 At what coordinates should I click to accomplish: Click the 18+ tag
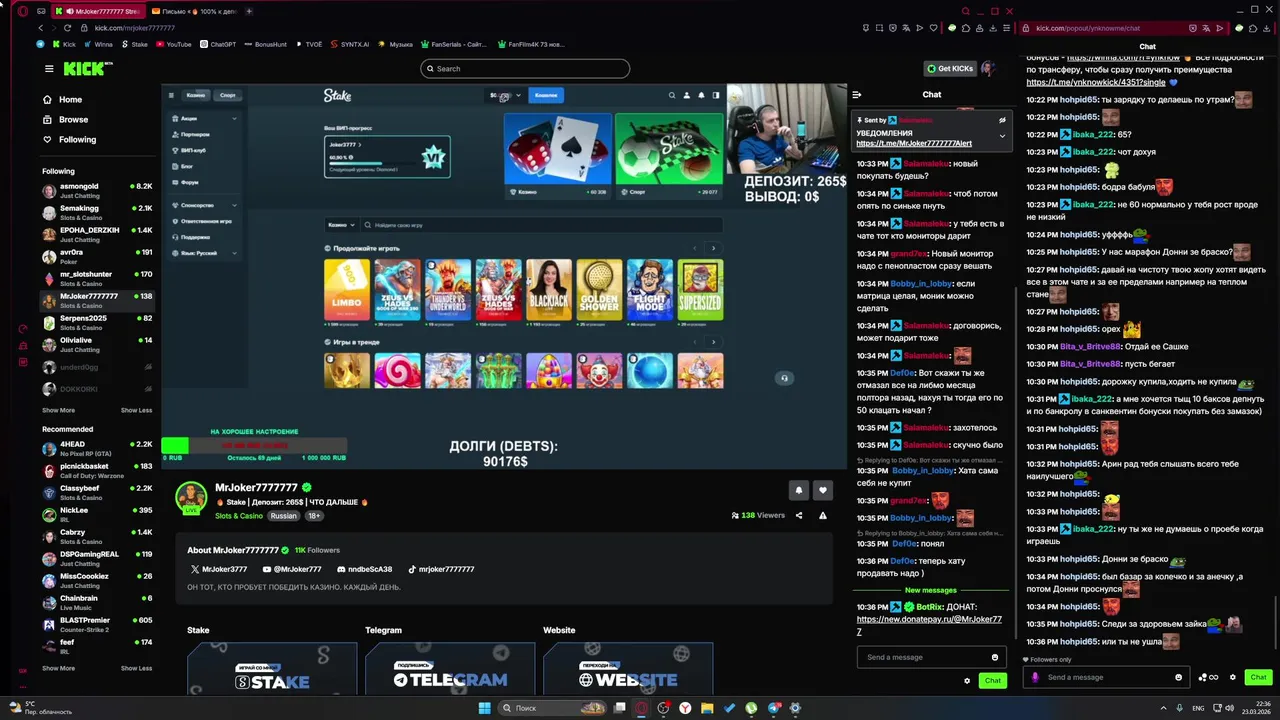[x=314, y=516]
